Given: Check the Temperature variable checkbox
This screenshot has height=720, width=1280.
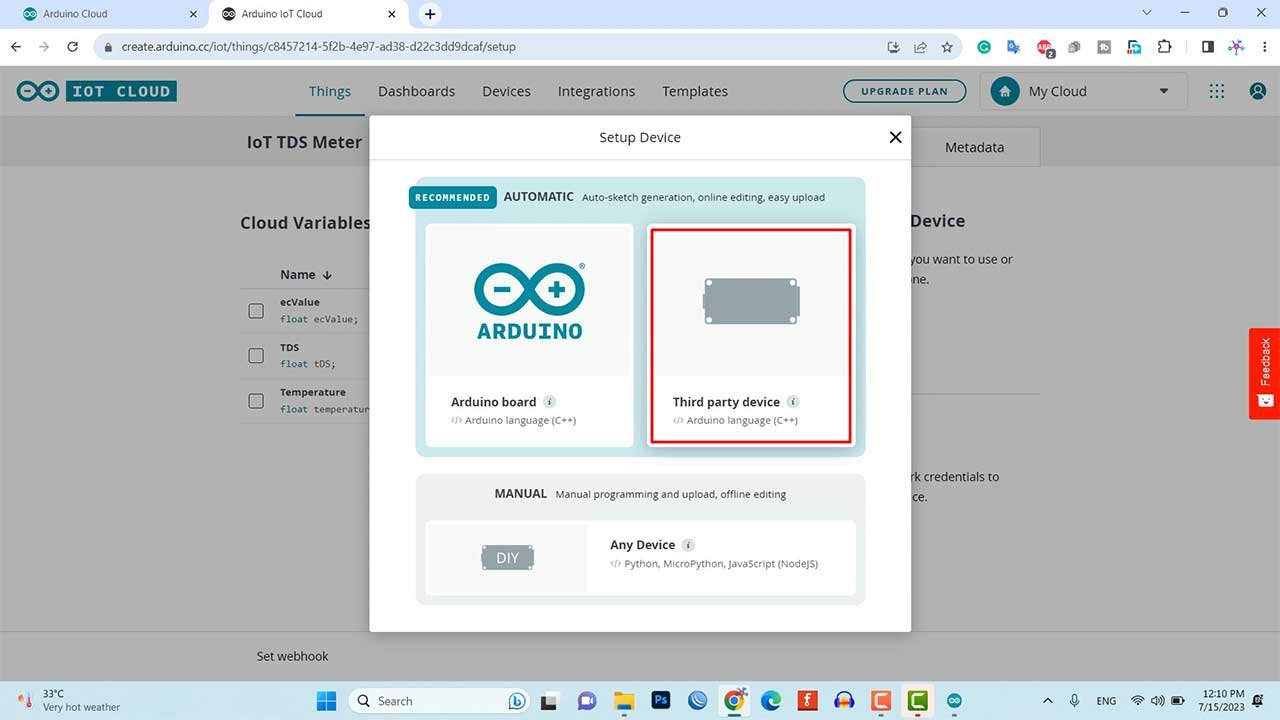Looking at the screenshot, I should coord(256,400).
